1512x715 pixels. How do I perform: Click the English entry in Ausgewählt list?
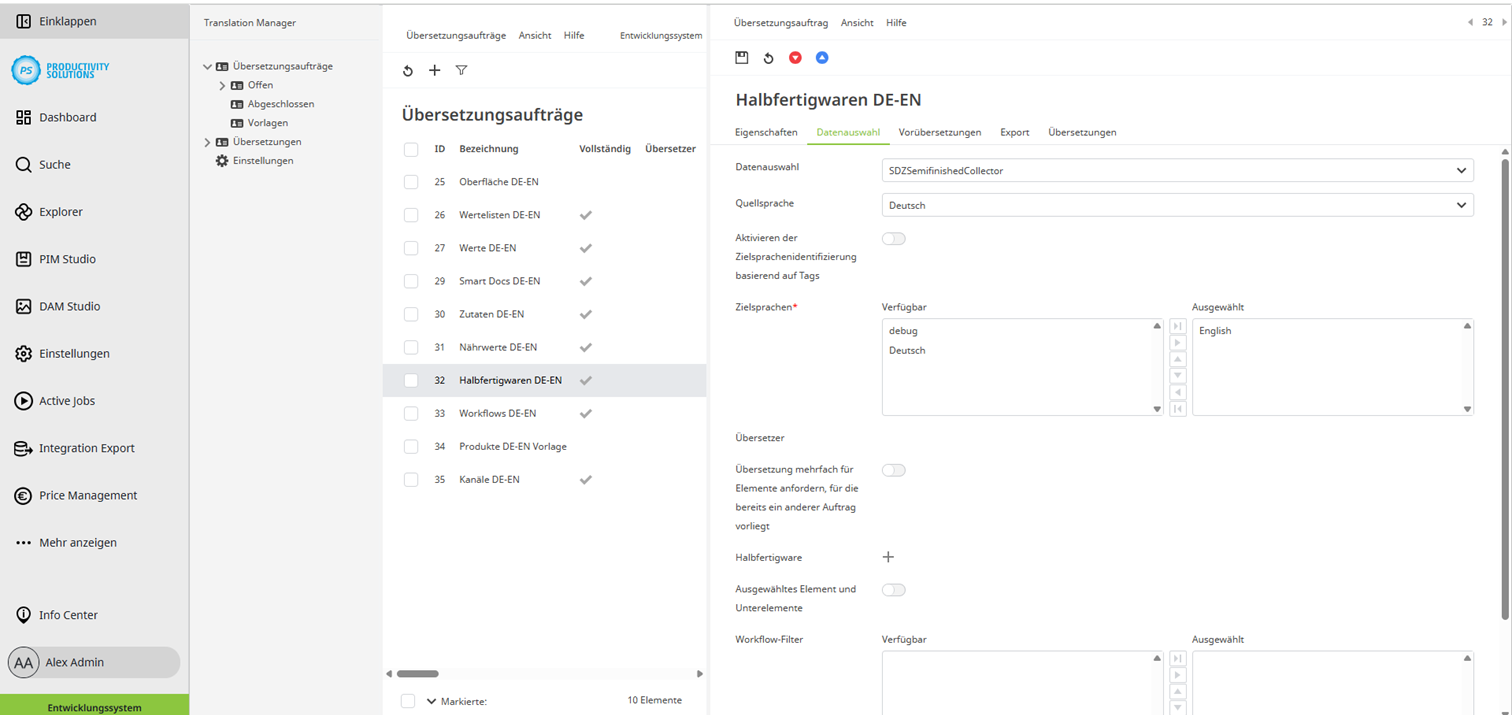1215,330
